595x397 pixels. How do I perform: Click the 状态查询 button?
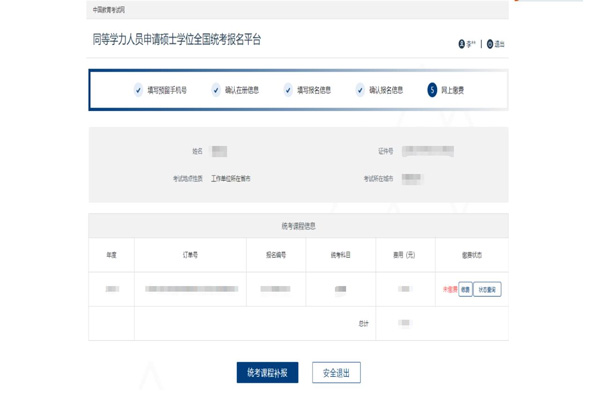pyautogui.click(x=487, y=289)
